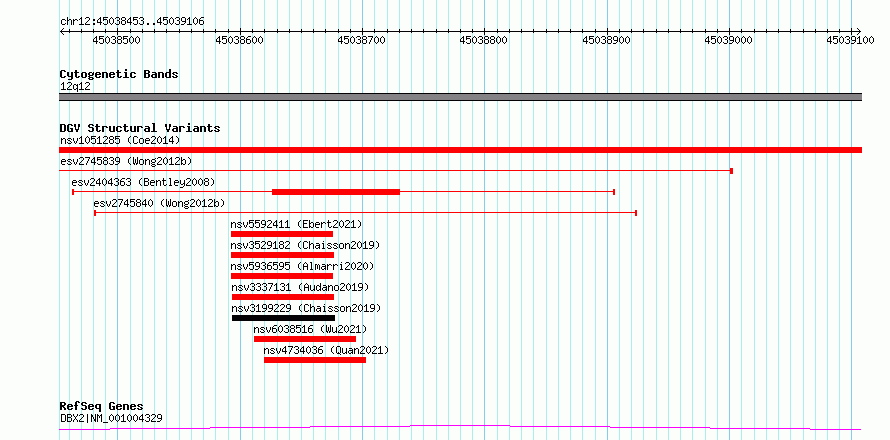Select the red bar under nsv6038516

(305, 339)
